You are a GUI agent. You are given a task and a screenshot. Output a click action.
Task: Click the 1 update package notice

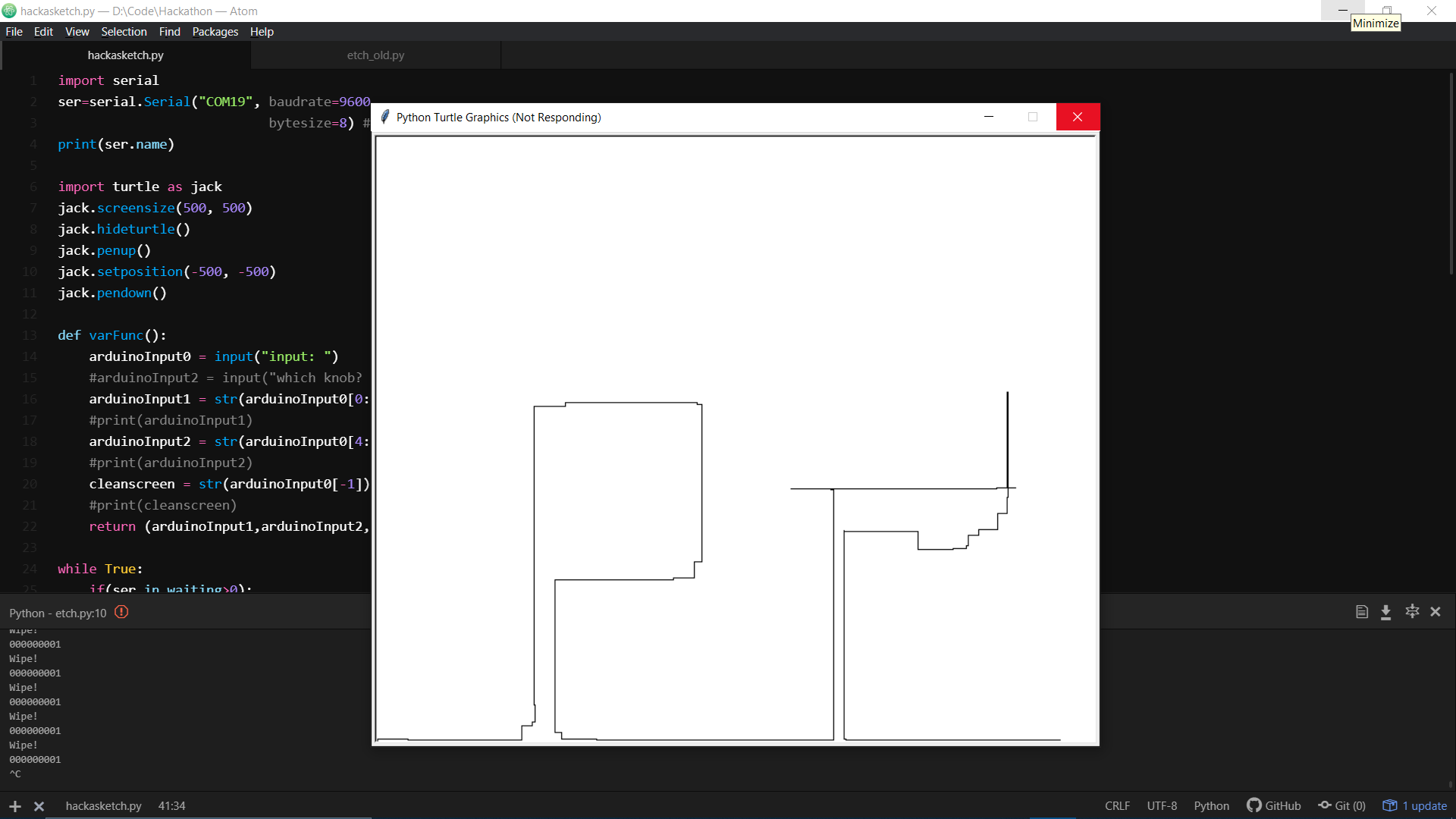click(x=1415, y=805)
